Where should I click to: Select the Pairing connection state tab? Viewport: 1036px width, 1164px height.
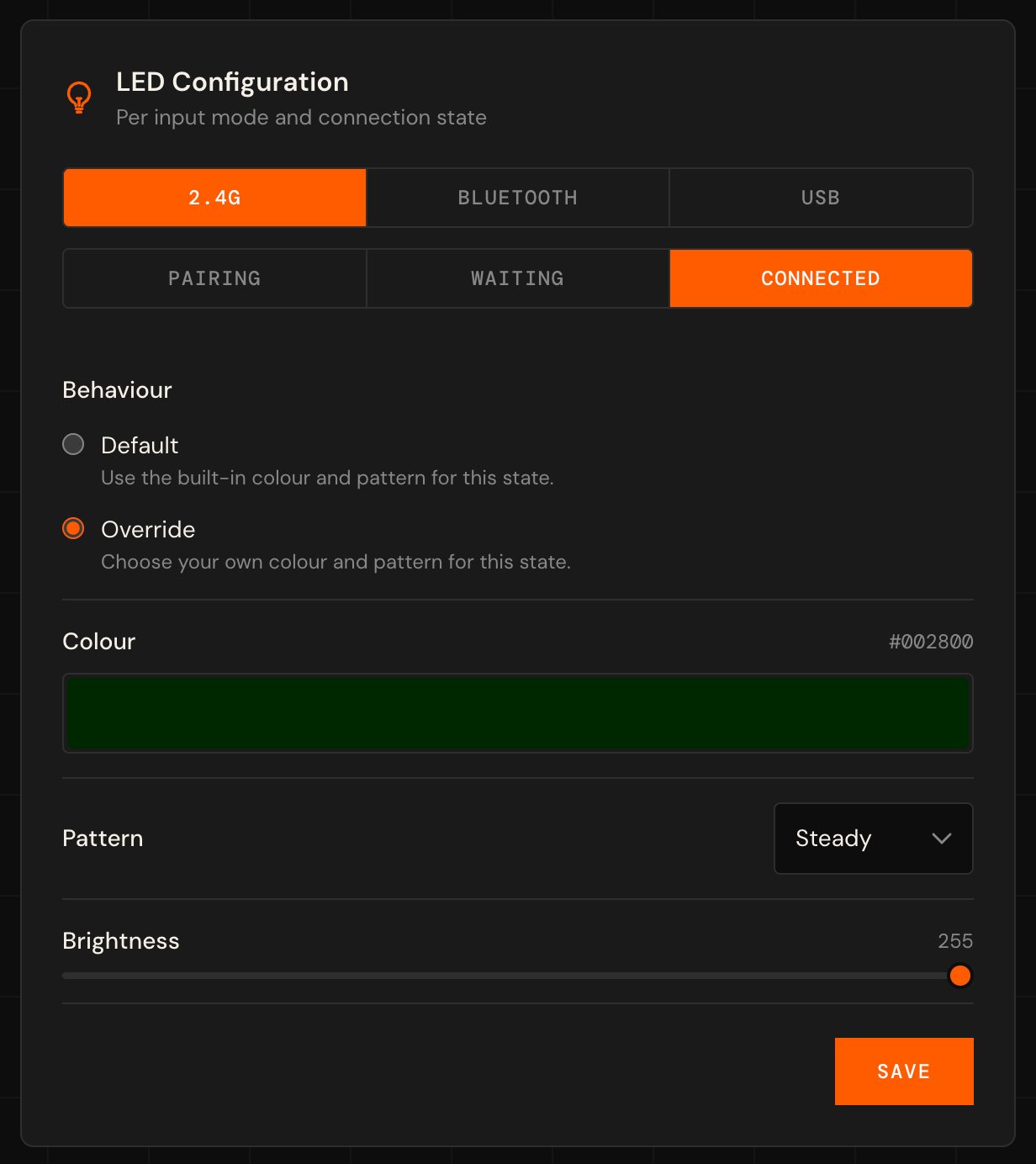tap(215, 278)
